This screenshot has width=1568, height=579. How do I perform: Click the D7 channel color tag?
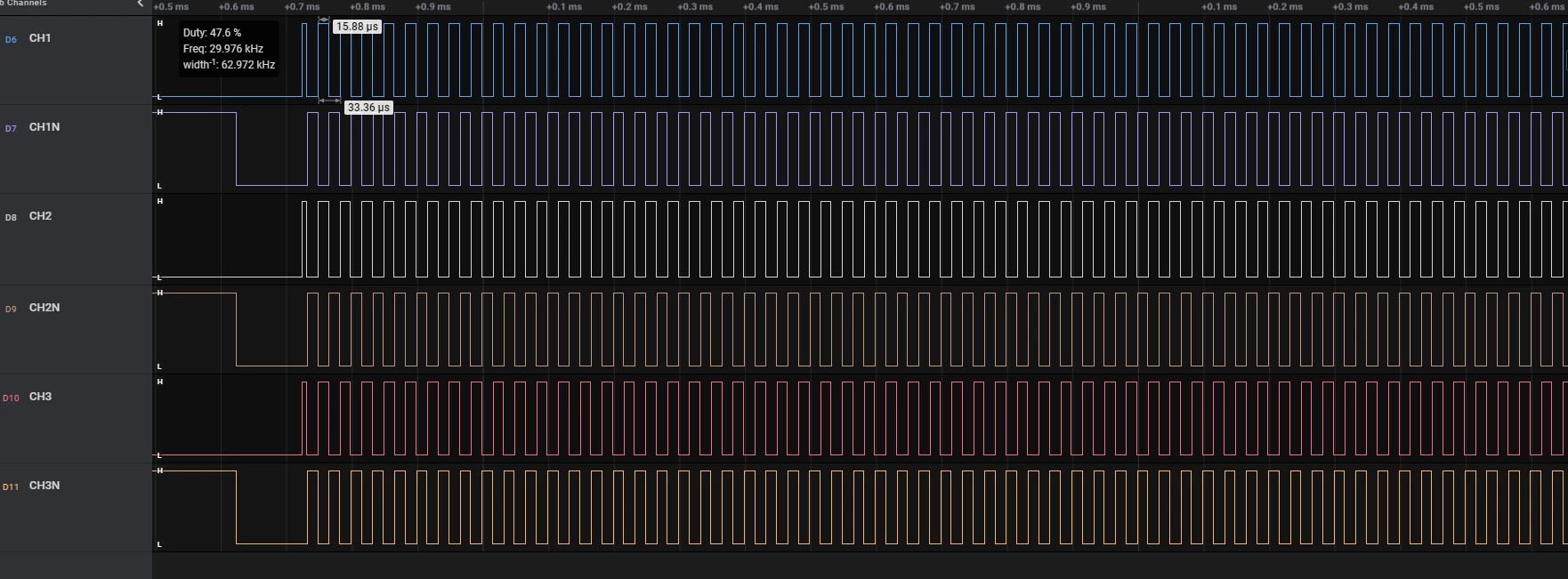(x=11, y=129)
